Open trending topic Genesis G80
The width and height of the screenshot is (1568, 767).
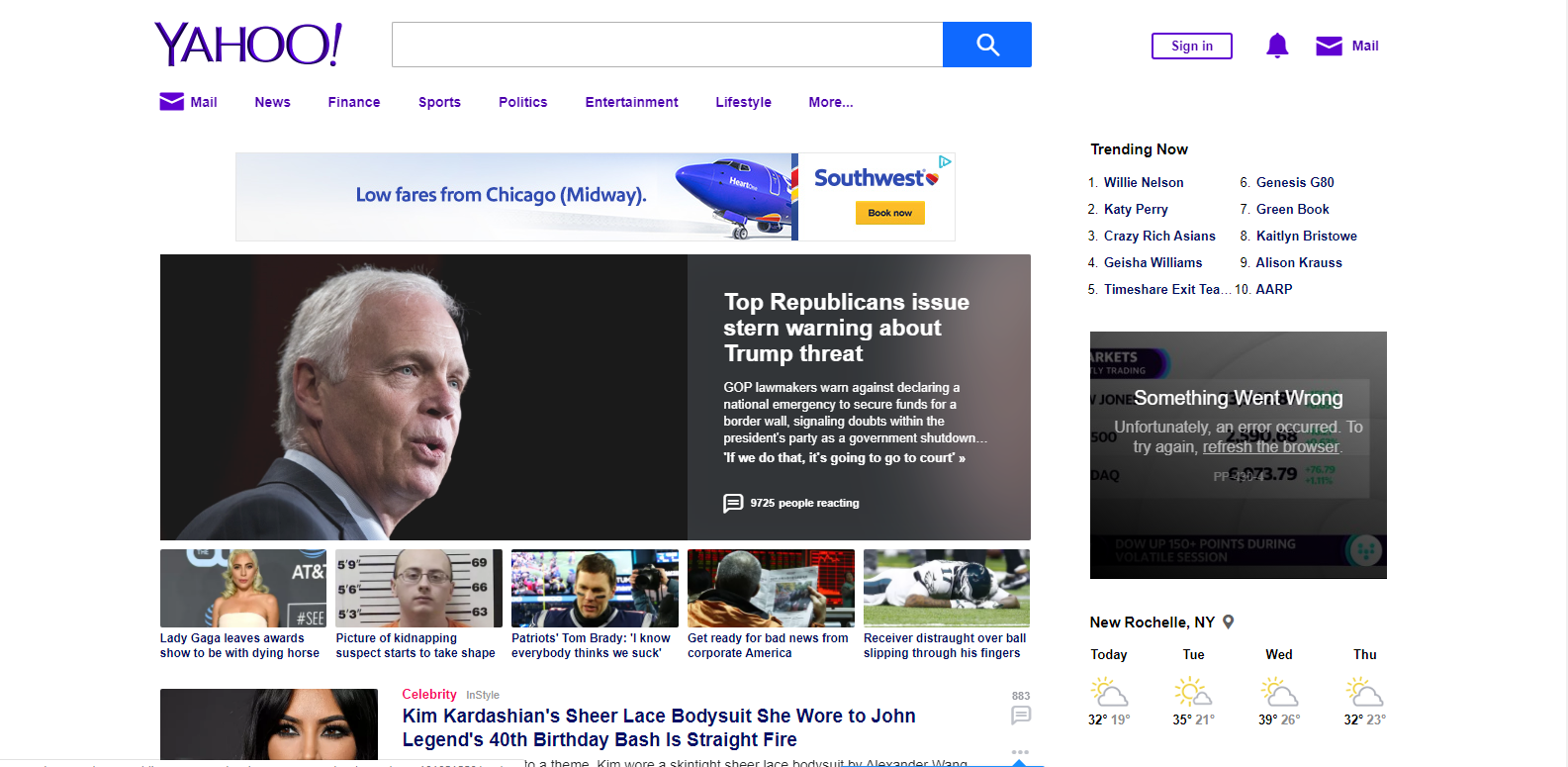pyautogui.click(x=1295, y=182)
